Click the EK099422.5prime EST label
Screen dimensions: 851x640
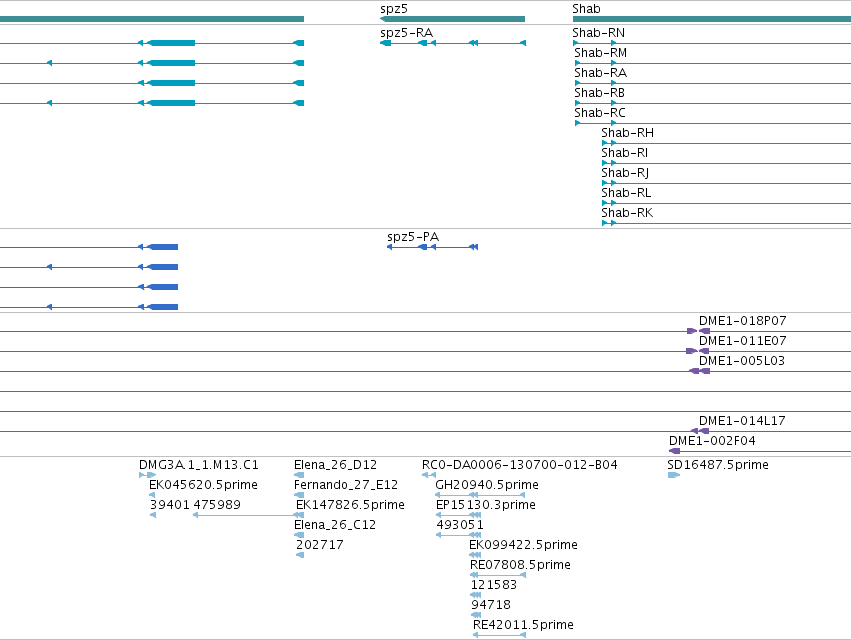pos(524,545)
